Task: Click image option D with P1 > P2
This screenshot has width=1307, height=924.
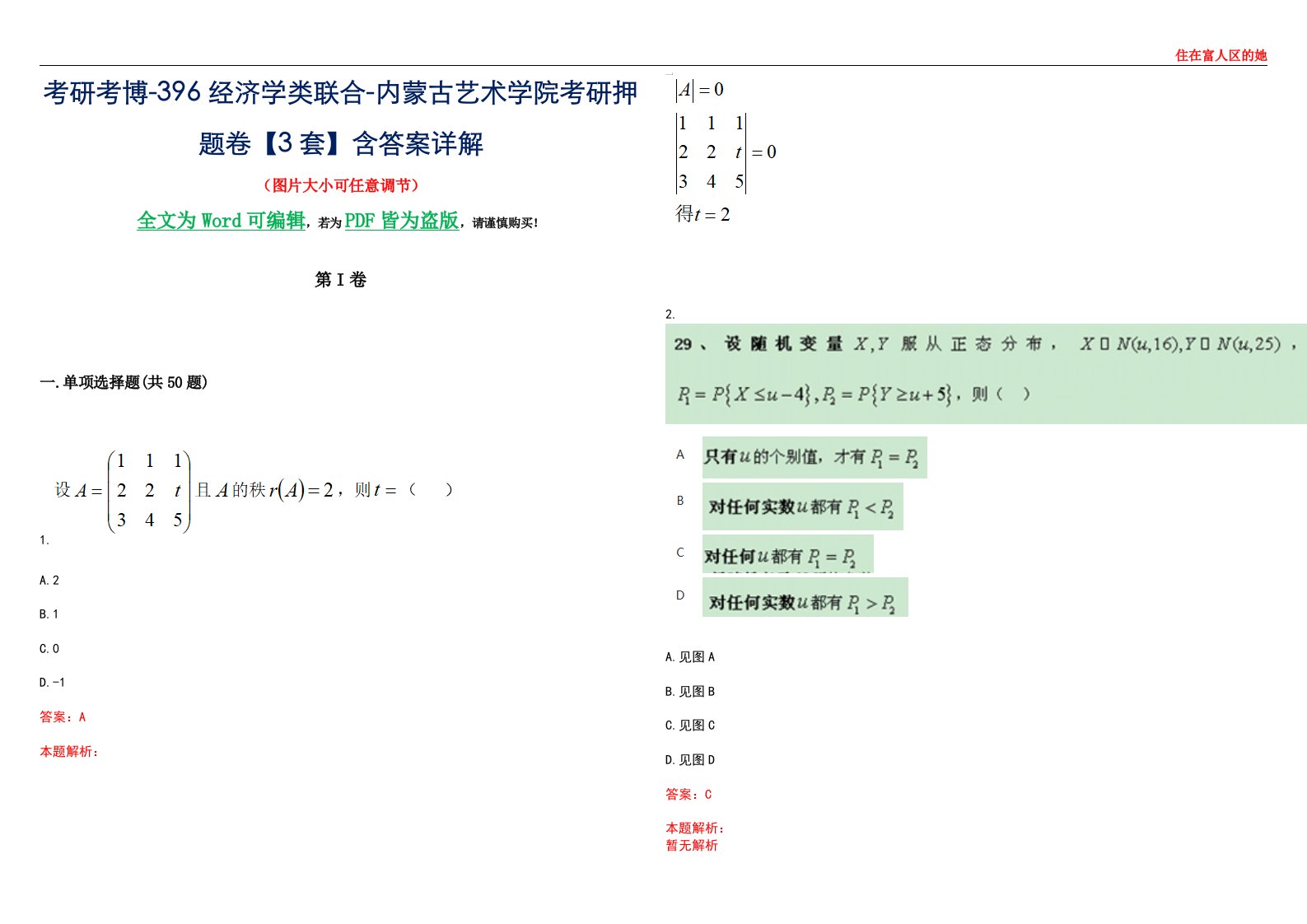Action: click(x=805, y=598)
